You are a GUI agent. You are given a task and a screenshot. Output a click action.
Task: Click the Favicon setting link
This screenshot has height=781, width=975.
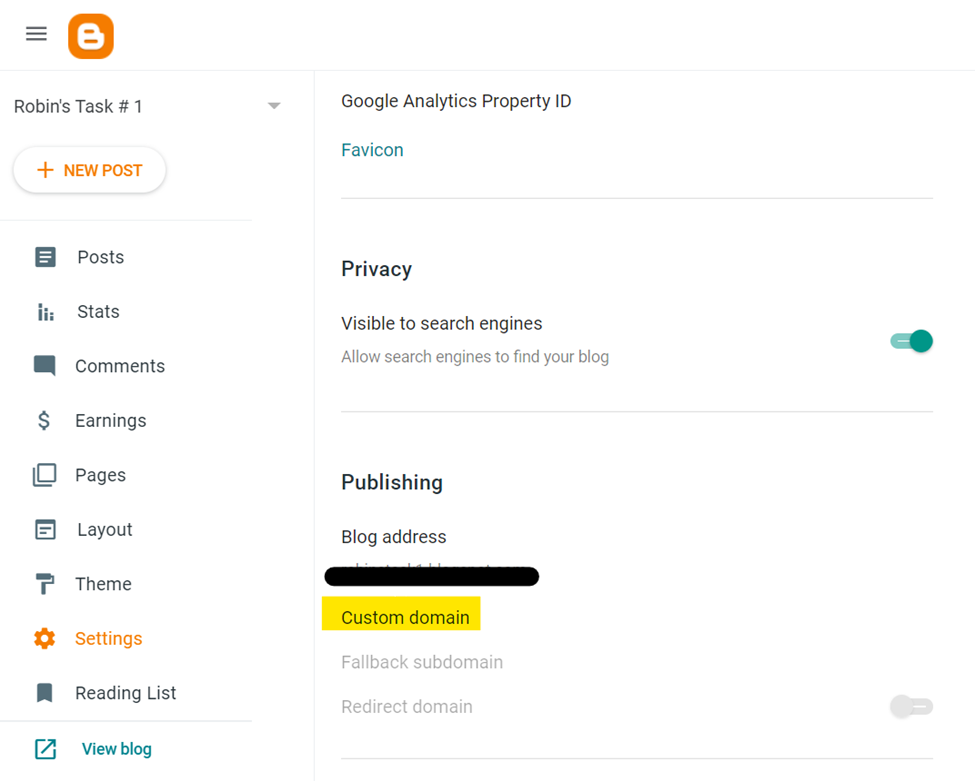tap(372, 150)
